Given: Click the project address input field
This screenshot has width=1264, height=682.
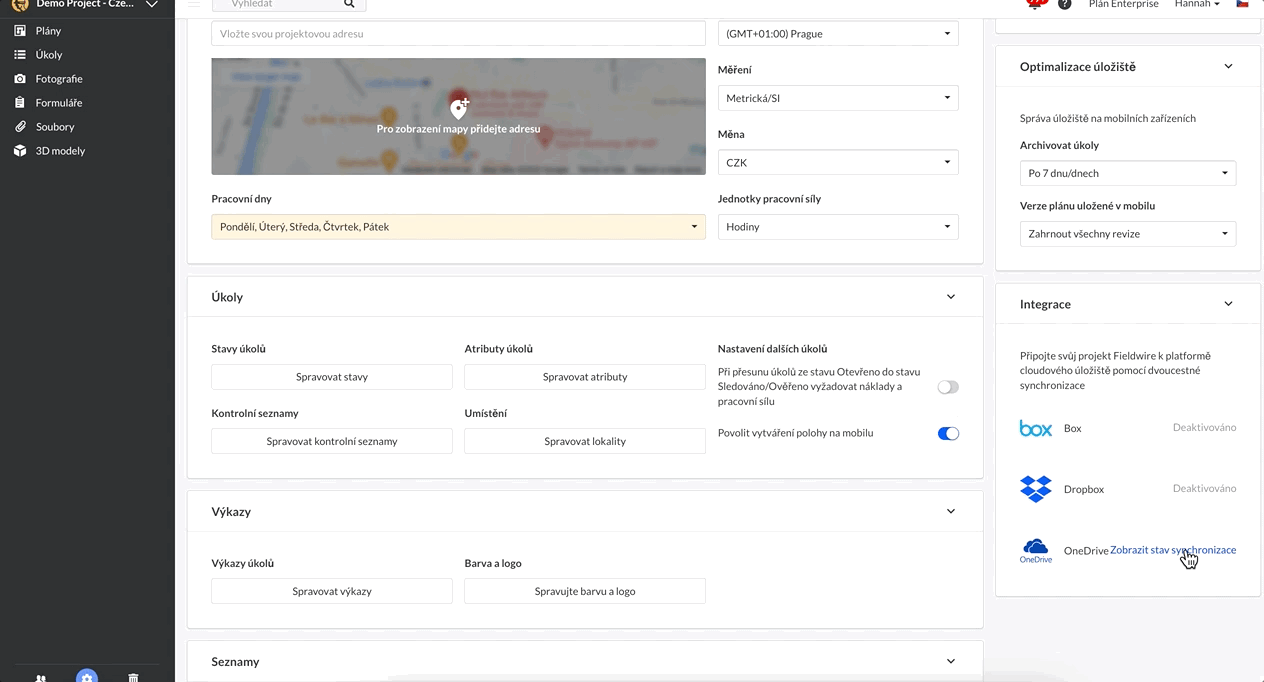Looking at the screenshot, I should pyautogui.click(x=458, y=34).
